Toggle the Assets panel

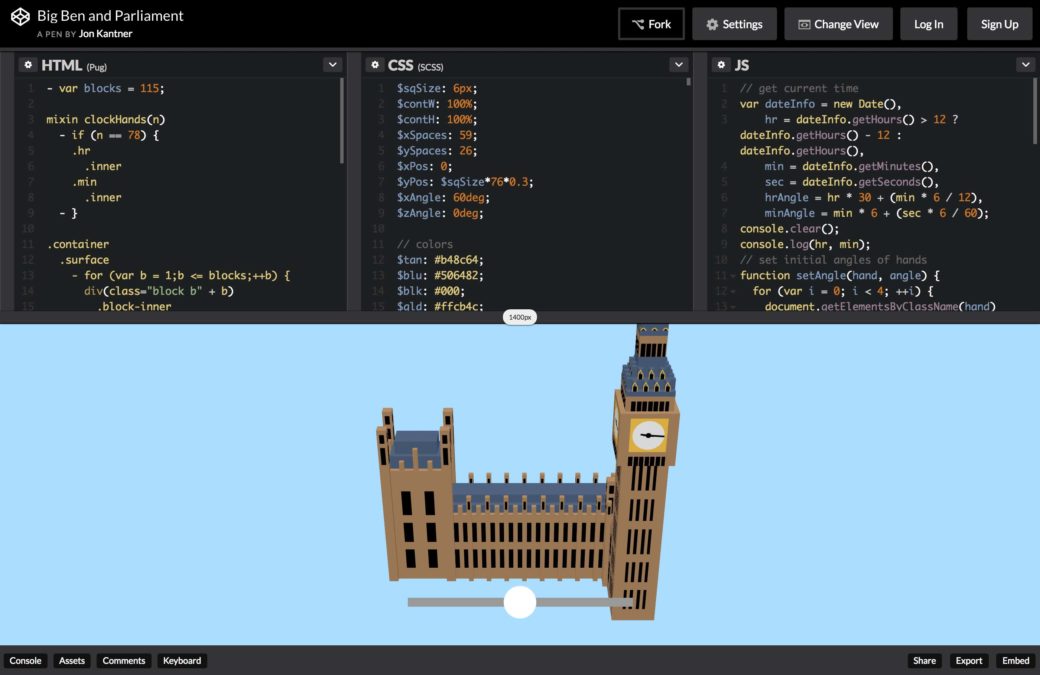[x=72, y=661]
